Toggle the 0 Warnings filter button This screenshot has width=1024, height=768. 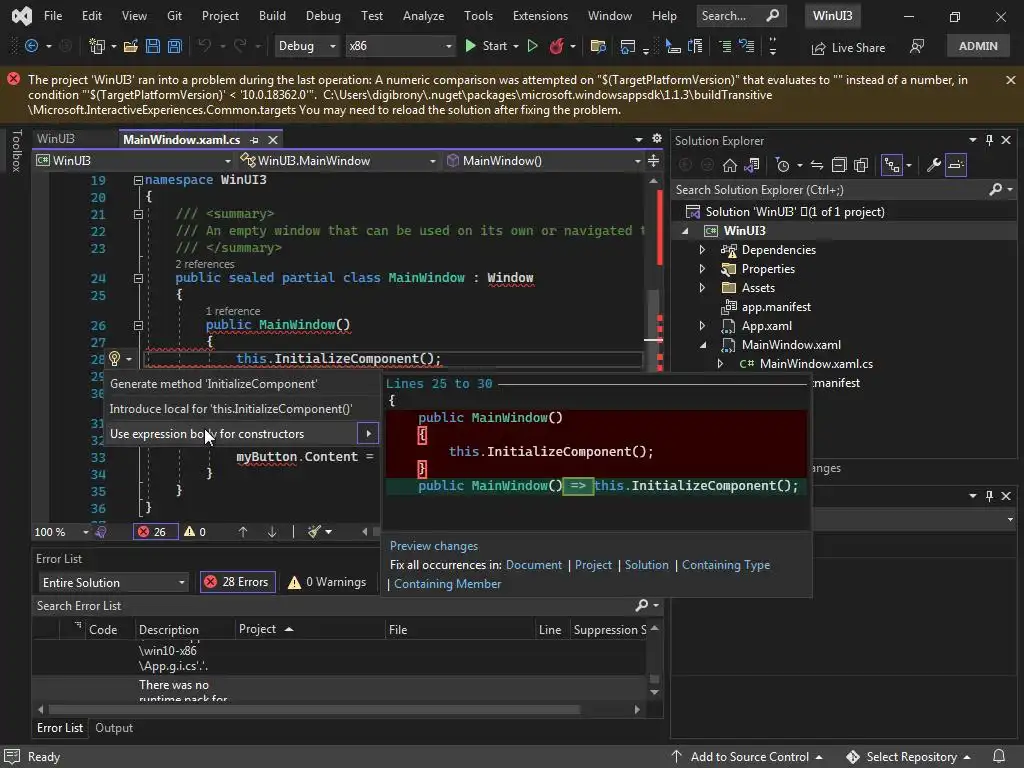[x=327, y=582]
